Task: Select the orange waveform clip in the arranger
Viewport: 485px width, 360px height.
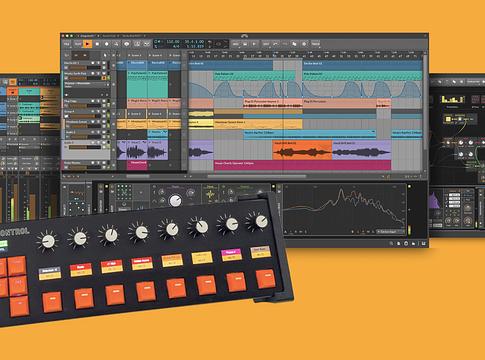Action: pyautogui.click(x=302, y=150)
